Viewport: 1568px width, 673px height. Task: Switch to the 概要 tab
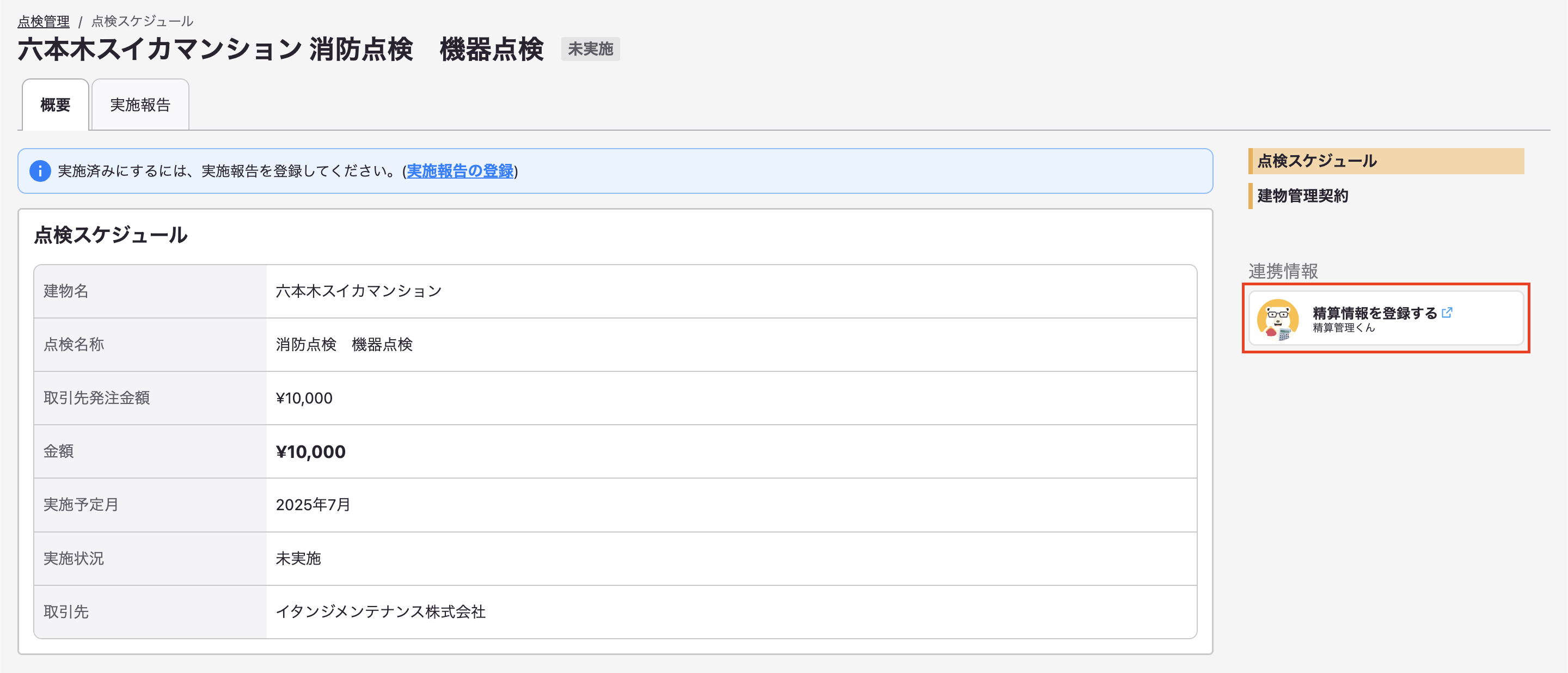[x=56, y=105]
